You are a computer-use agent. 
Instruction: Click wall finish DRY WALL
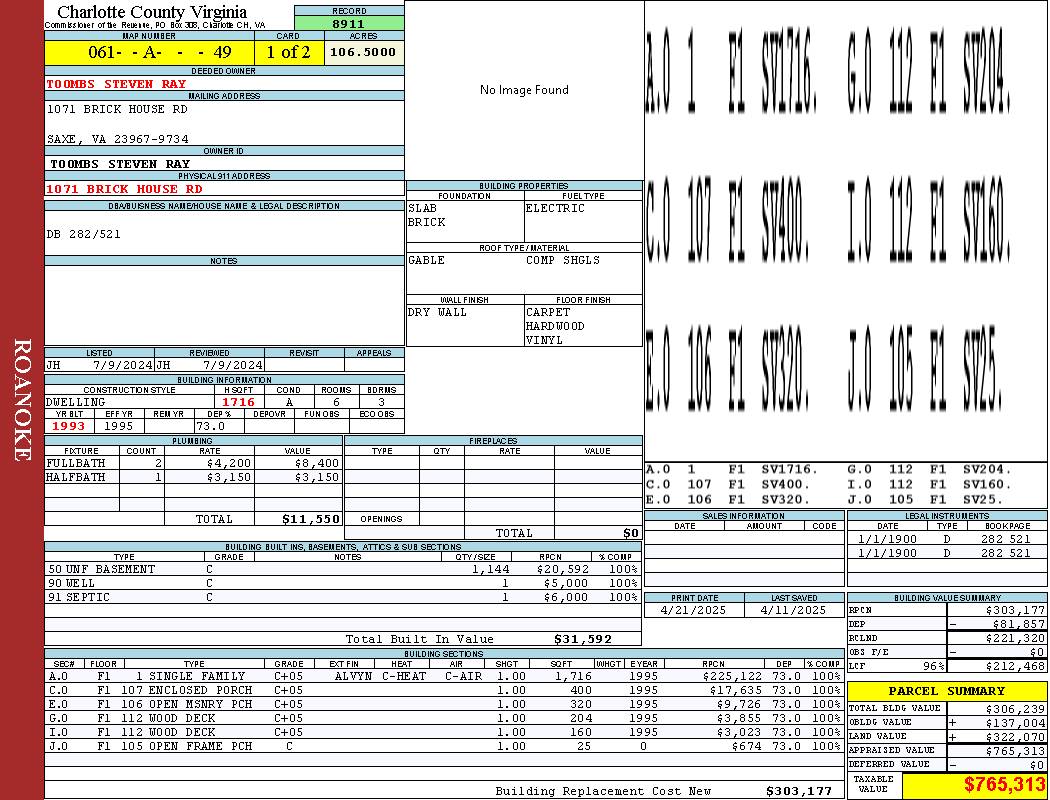click(x=437, y=313)
